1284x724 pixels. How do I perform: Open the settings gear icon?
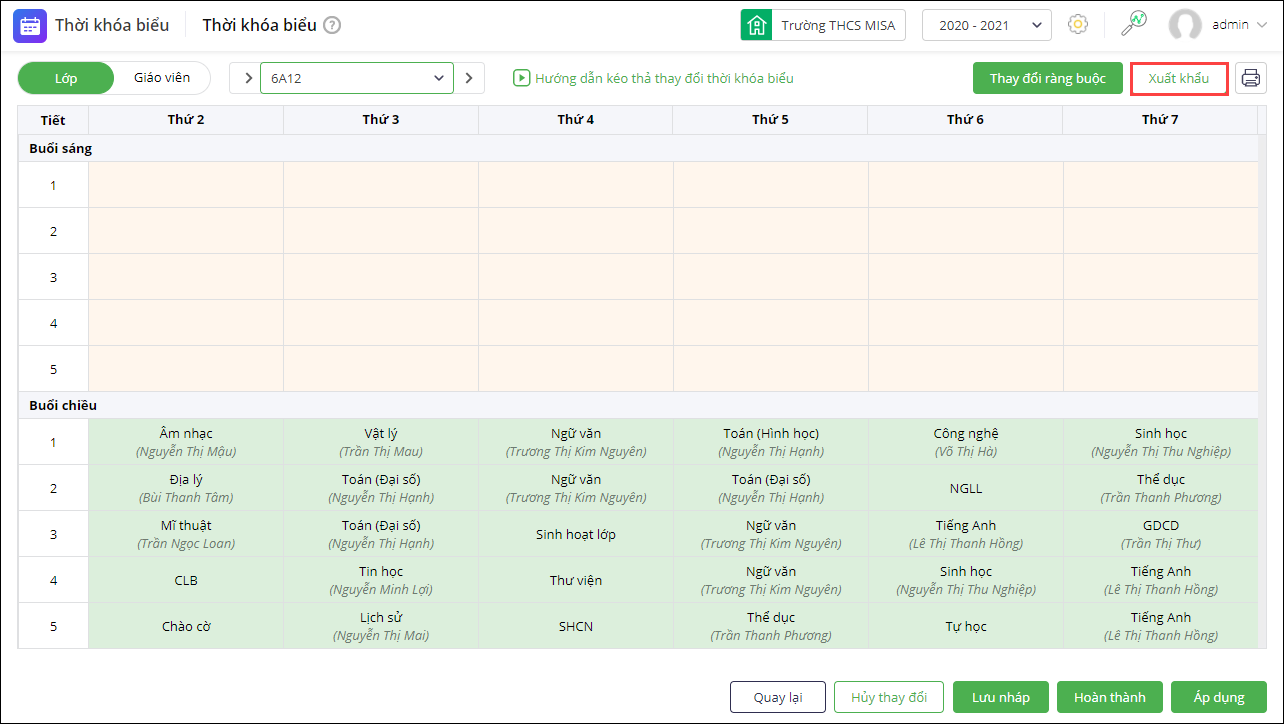pyautogui.click(x=1078, y=25)
